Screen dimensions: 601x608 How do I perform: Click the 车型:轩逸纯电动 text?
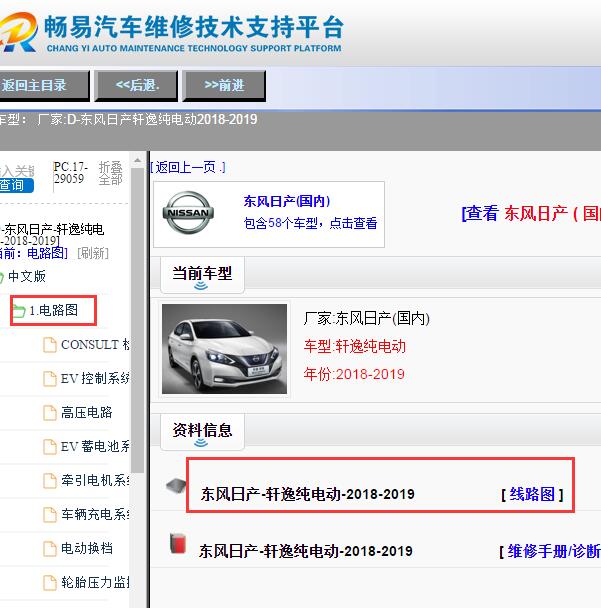355,346
